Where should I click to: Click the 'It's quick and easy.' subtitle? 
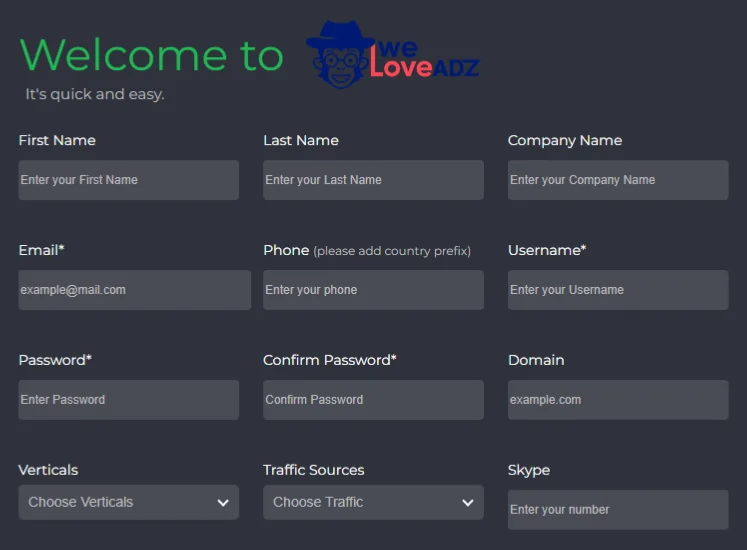95,94
